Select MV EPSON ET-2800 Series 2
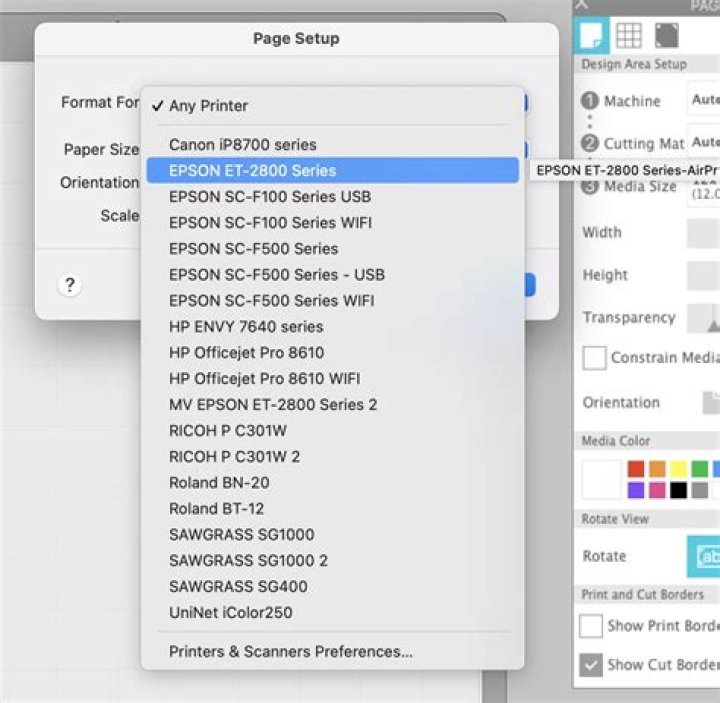The height and width of the screenshot is (703, 720). pos(332,405)
